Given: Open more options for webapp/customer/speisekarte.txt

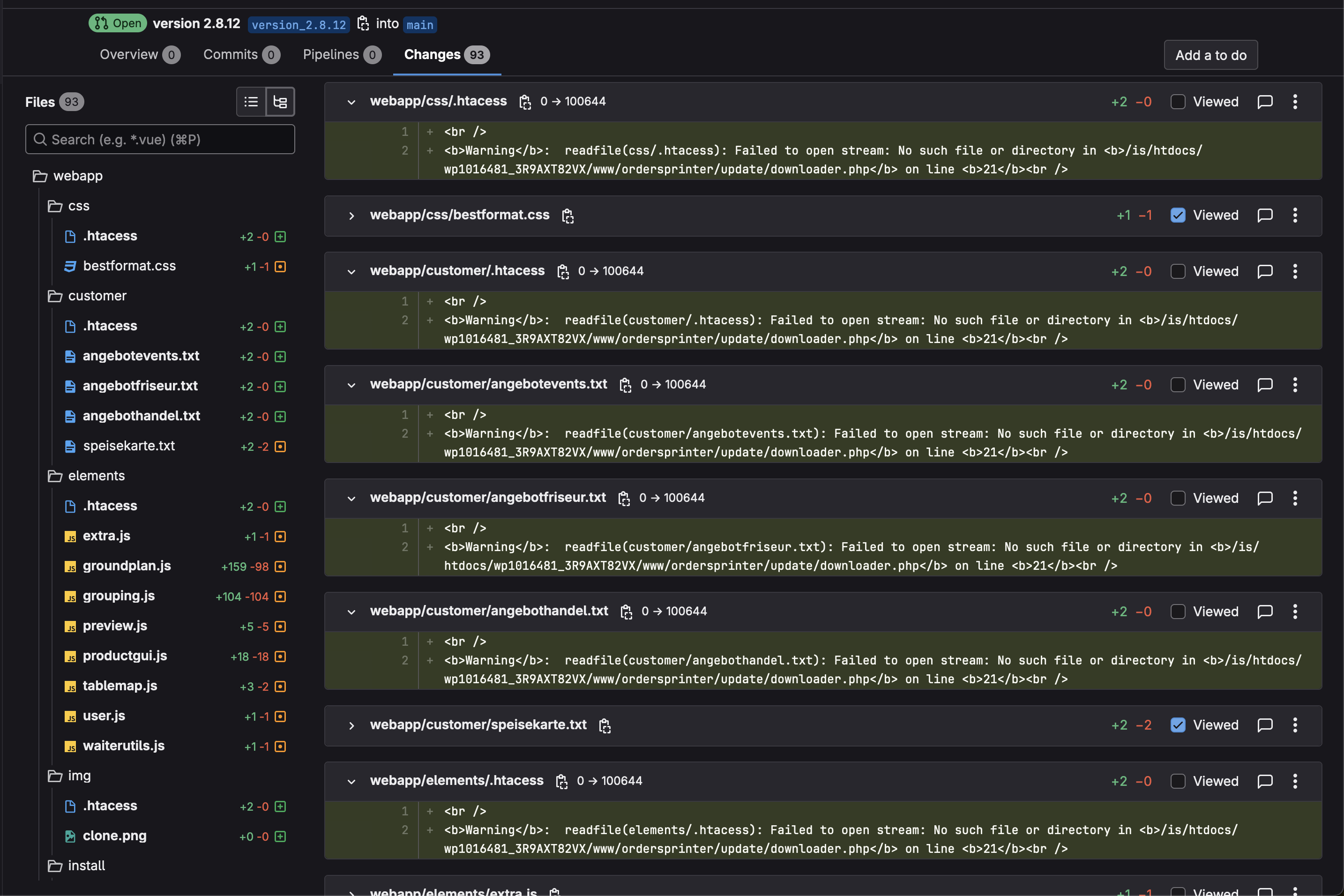Looking at the screenshot, I should 1295,725.
